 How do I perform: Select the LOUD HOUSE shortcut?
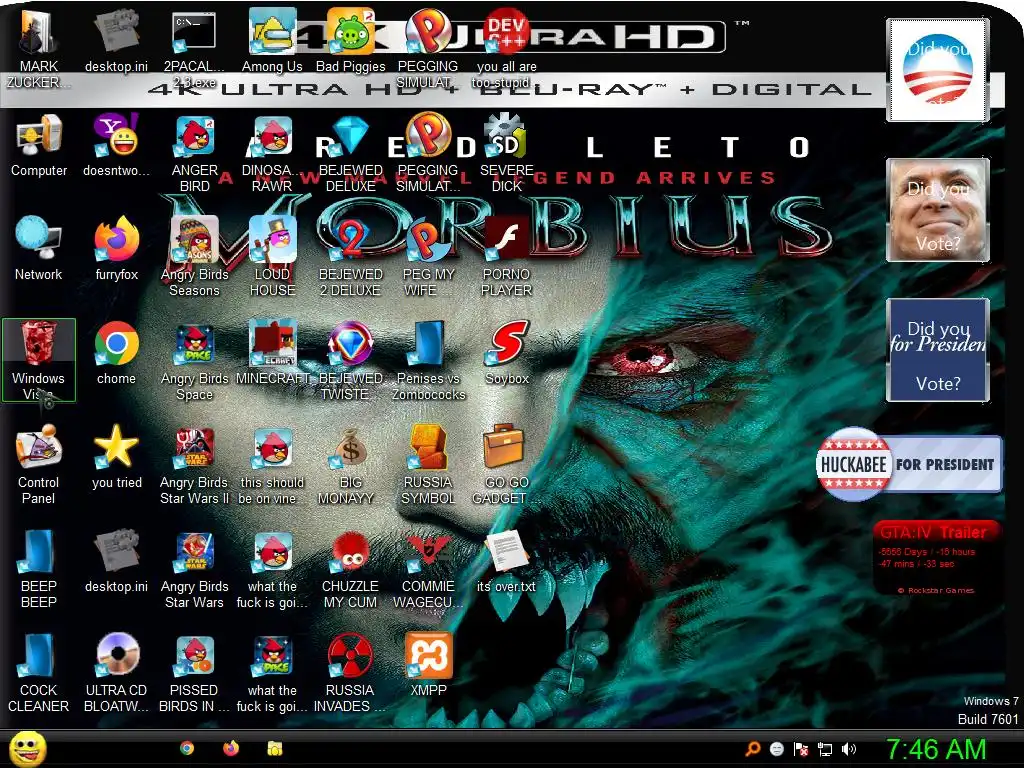(x=272, y=256)
